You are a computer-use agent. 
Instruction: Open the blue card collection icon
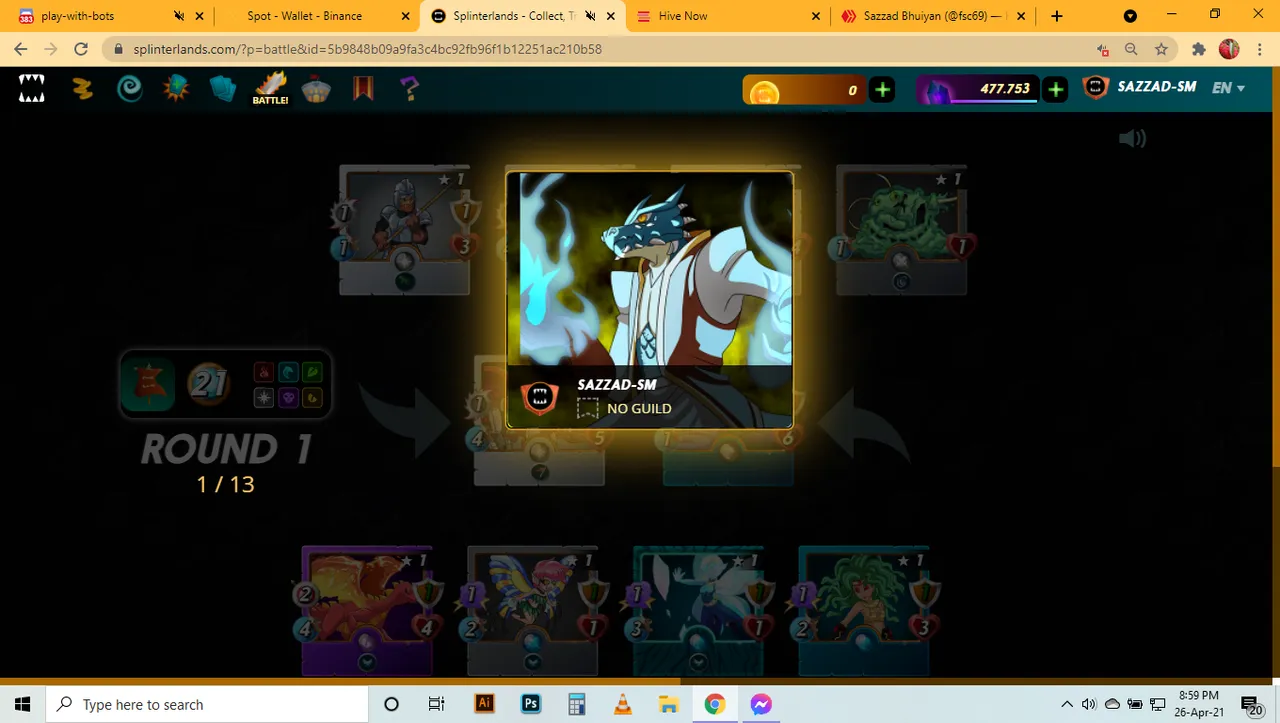click(223, 88)
